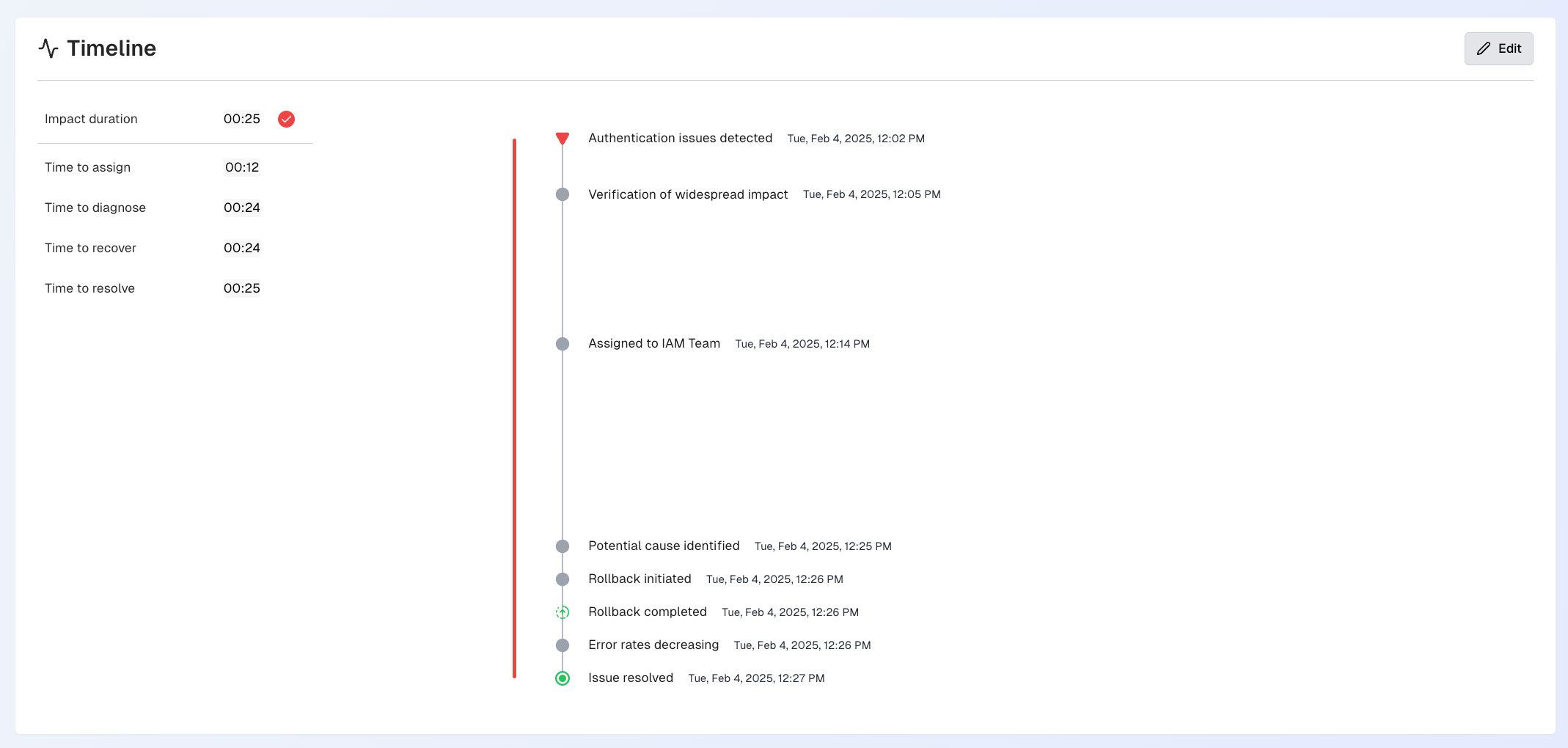Viewport: 1568px width, 748px height.
Task: Click the pencil icon inside the Edit button
Action: point(1483,48)
